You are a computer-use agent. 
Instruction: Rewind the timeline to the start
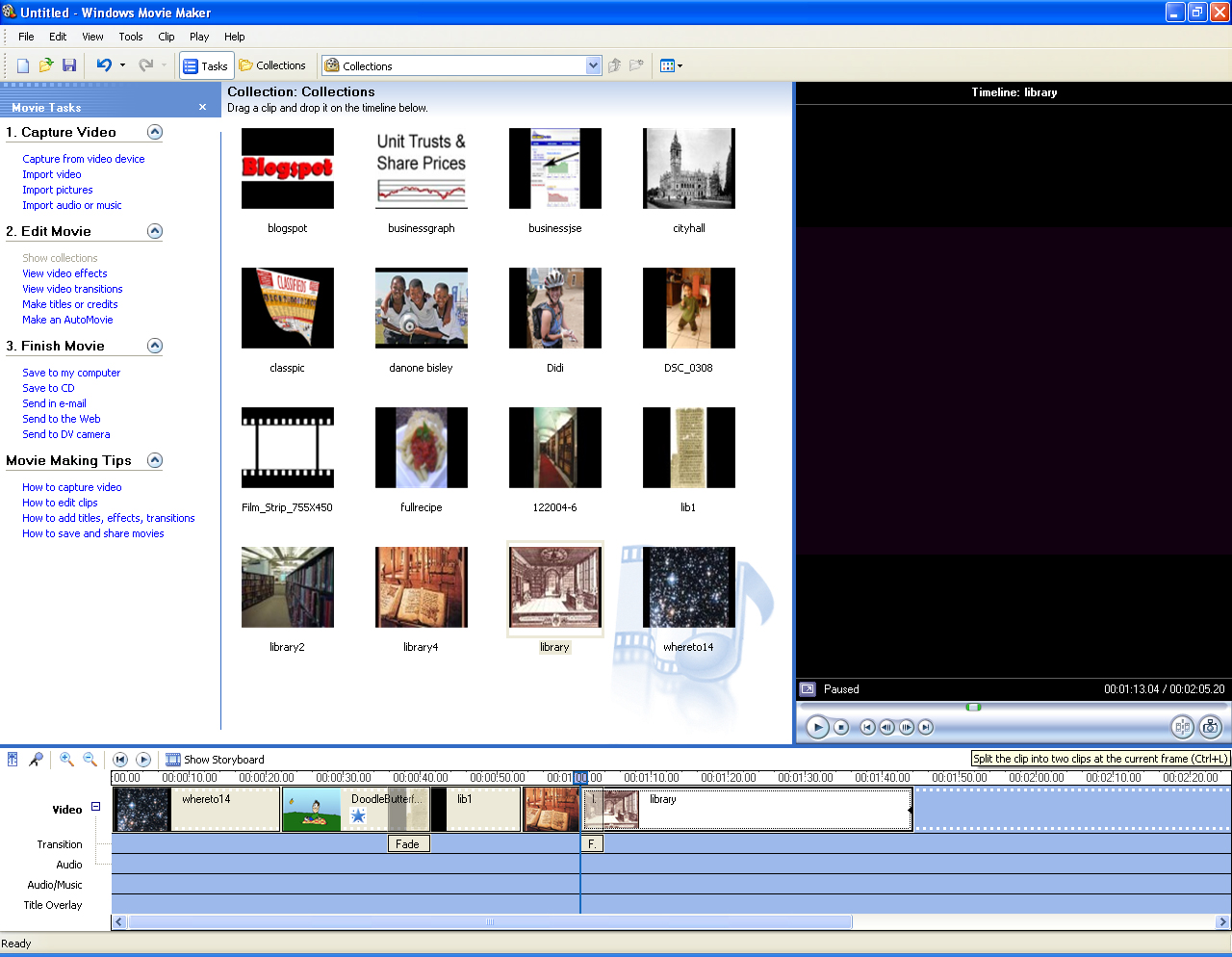click(x=119, y=760)
